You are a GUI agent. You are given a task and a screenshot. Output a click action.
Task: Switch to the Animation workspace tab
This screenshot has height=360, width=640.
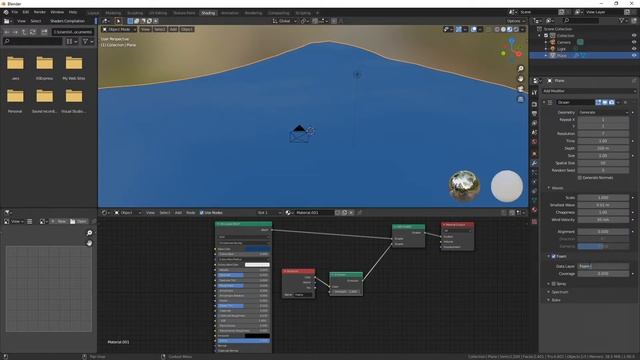pos(230,13)
